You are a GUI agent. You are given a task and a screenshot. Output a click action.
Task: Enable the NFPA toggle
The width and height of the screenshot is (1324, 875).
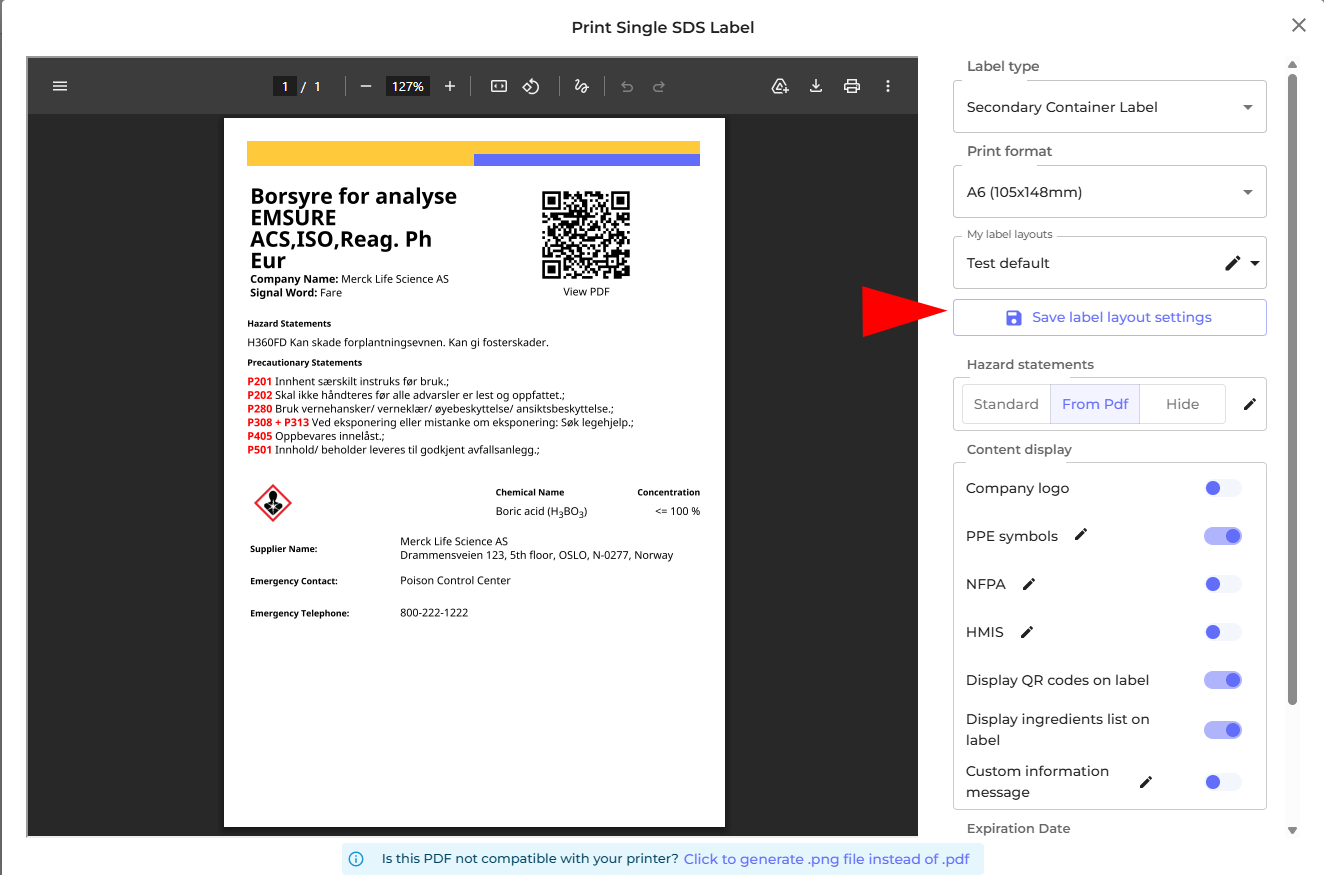[1222, 584]
